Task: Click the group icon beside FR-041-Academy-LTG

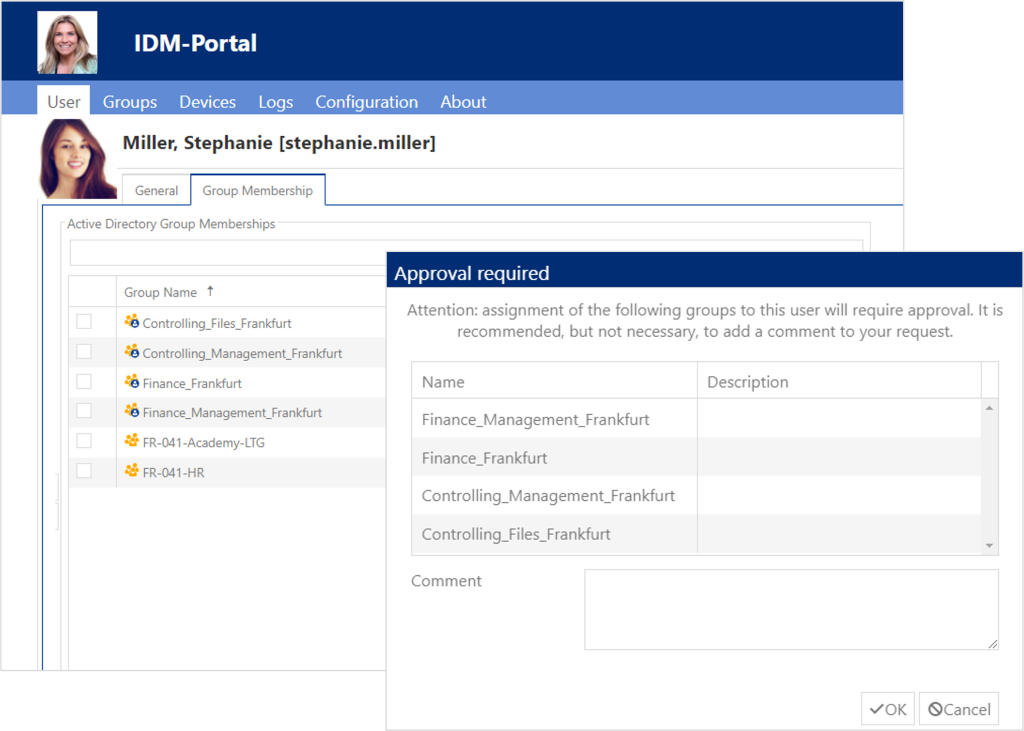Action: pos(132,441)
